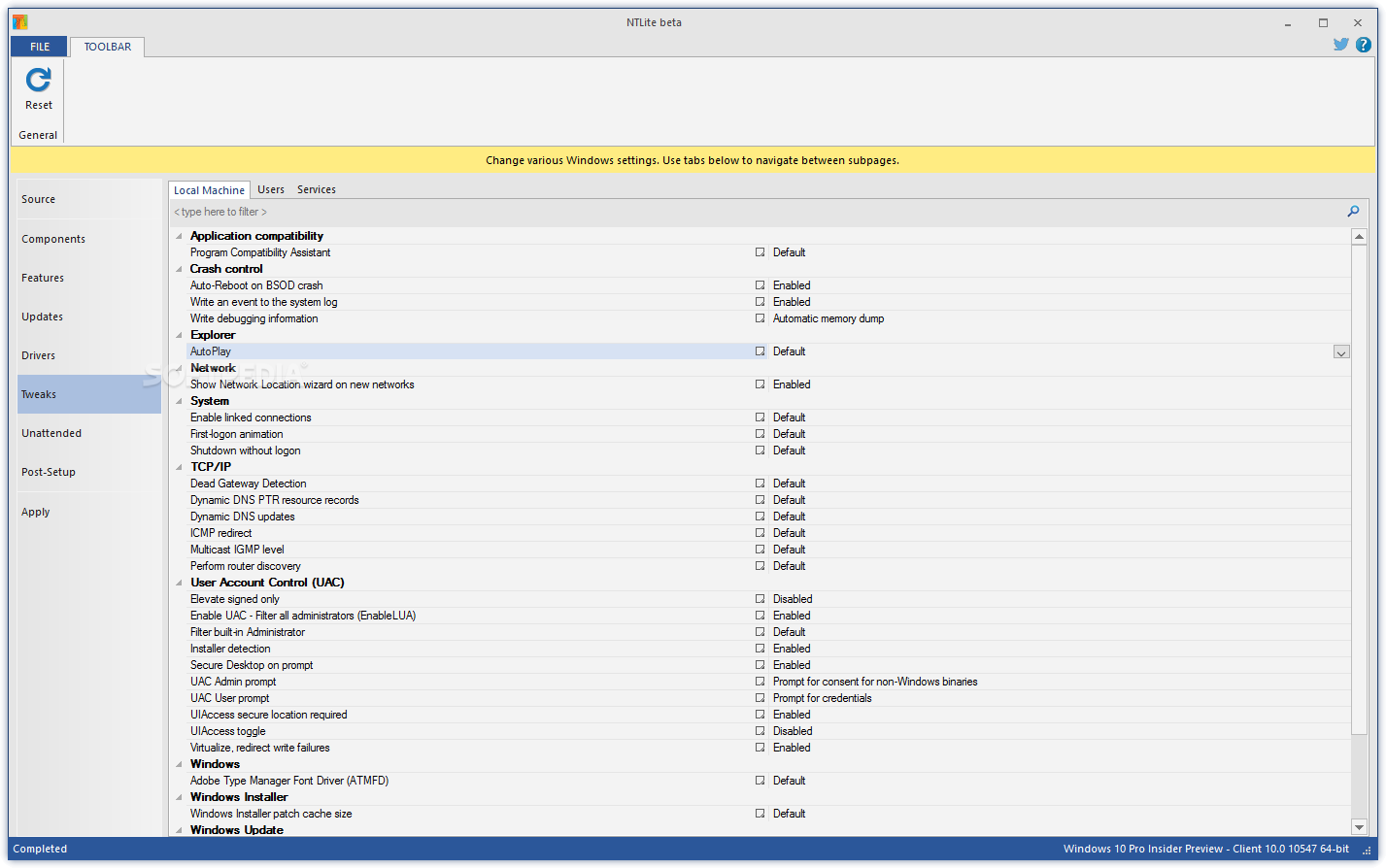
Task: Select the 'Multicast IGMP level' row
Action: pyautogui.click(x=767, y=550)
